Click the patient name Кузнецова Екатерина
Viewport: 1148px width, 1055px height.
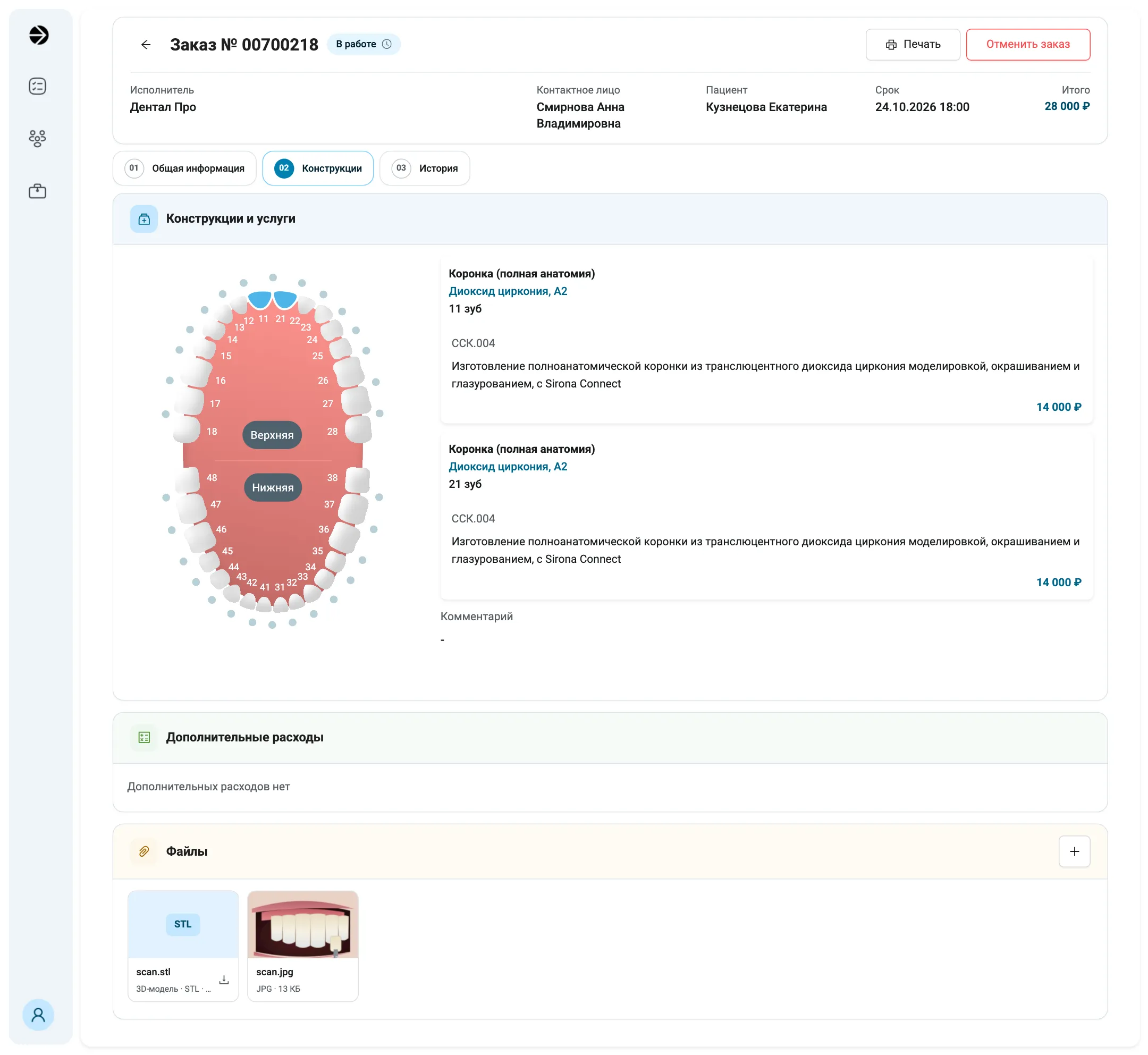coord(766,107)
